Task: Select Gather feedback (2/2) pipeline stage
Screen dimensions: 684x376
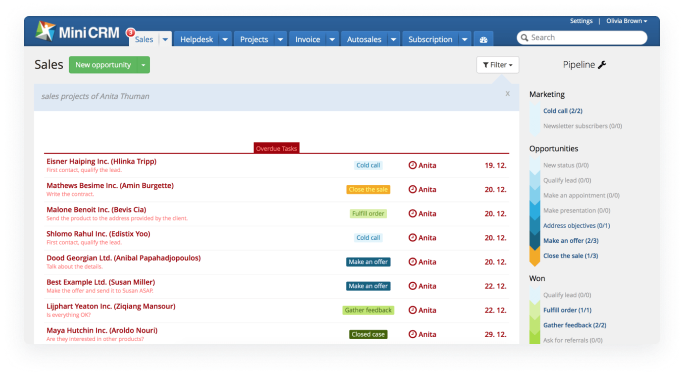Action: [x=575, y=325]
